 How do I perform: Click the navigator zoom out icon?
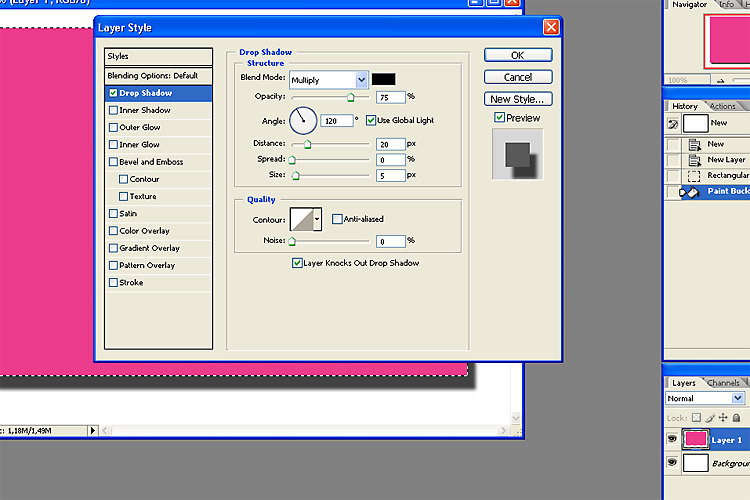click(x=720, y=80)
